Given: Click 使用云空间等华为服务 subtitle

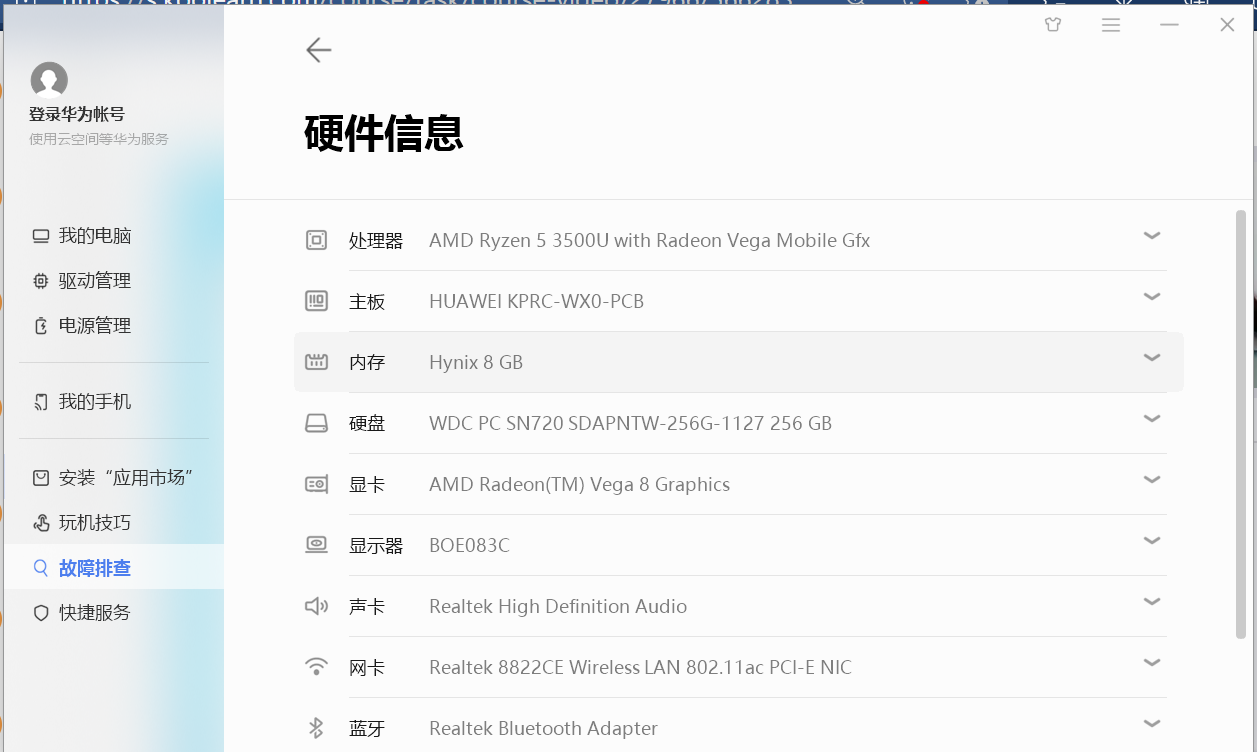Looking at the screenshot, I should (x=99, y=139).
